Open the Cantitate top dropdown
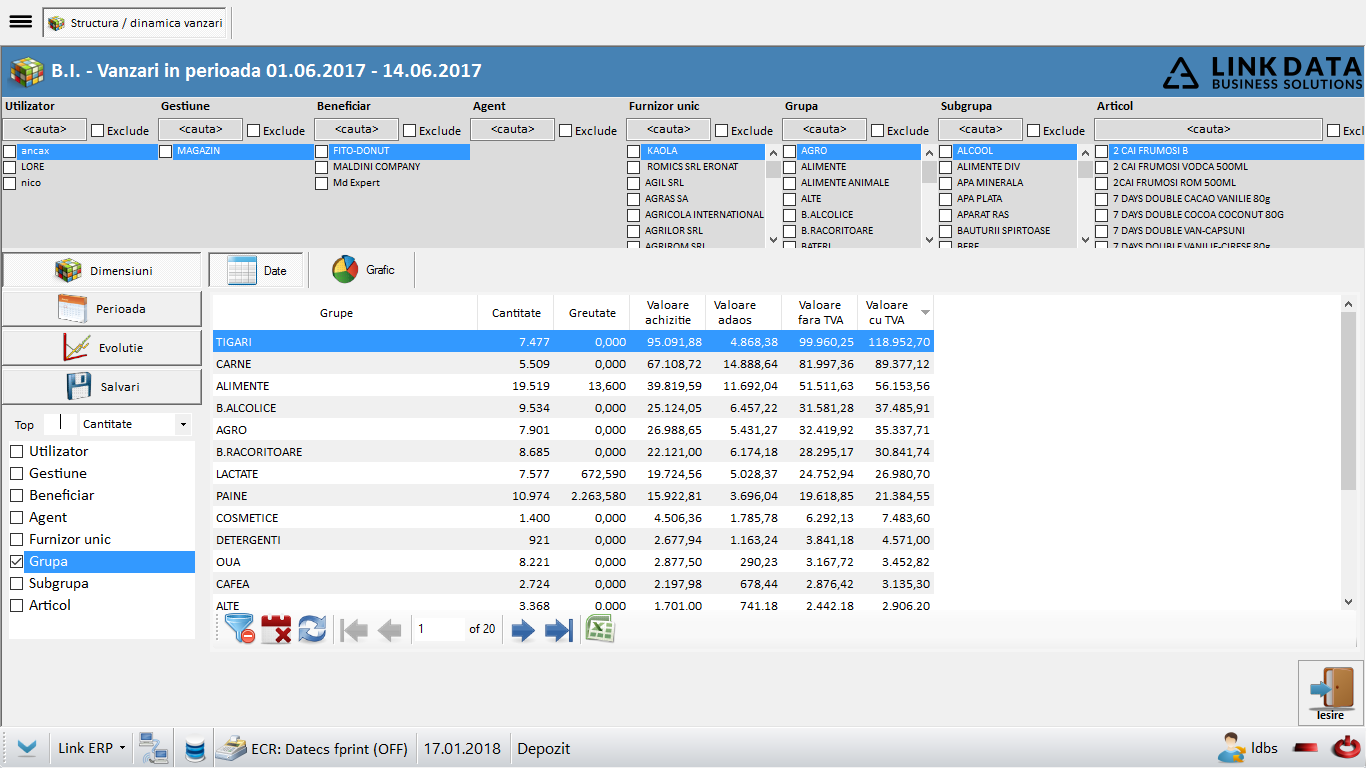This screenshot has width=1366, height=768. (182, 424)
